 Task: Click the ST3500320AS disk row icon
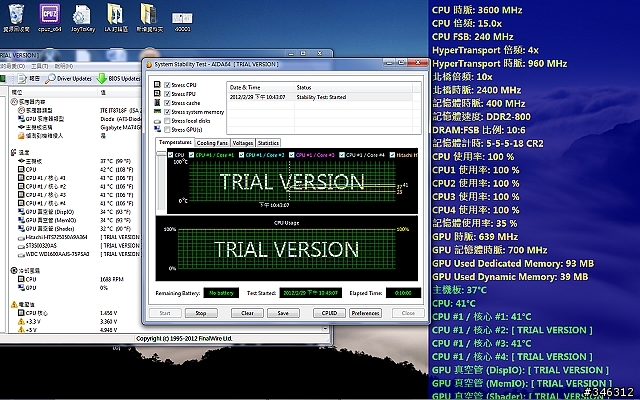21,246
